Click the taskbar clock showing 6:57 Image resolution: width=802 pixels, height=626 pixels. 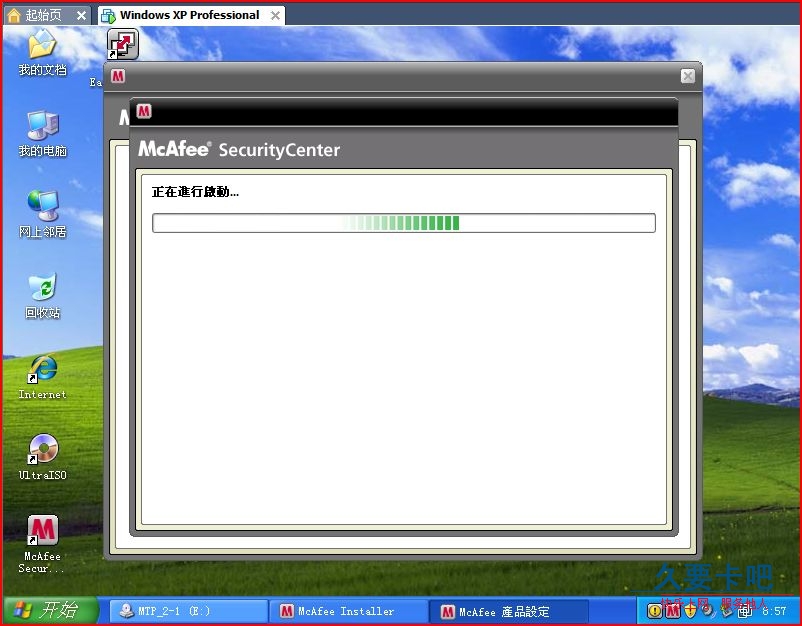[x=774, y=611]
